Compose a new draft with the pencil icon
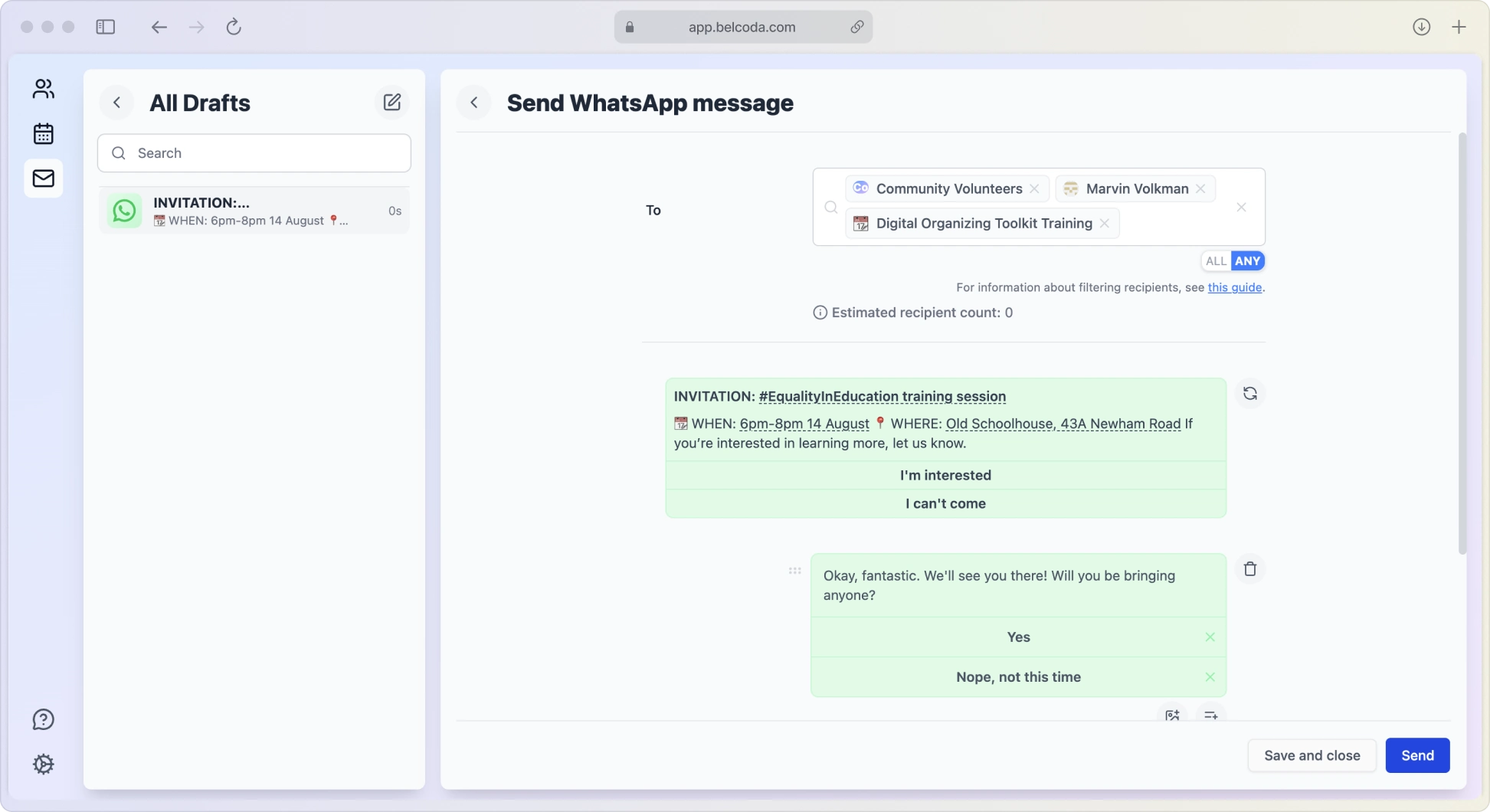Image resolution: width=1490 pixels, height=812 pixels. pyautogui.click(x=392, y=102)
